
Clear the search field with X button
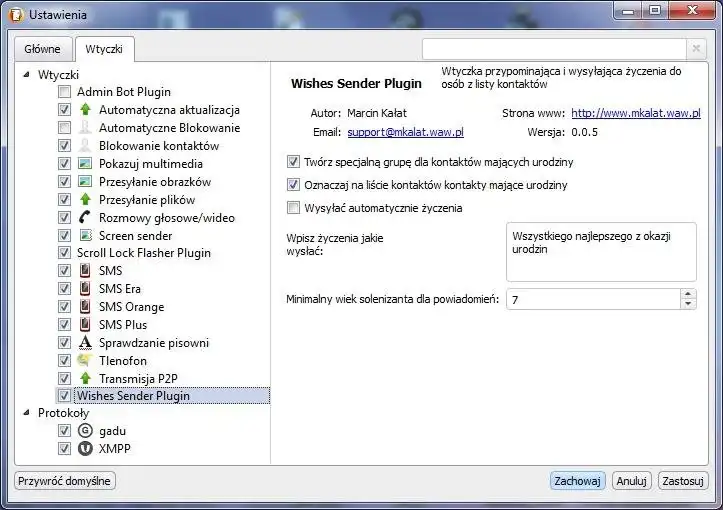tap(696, 48)
